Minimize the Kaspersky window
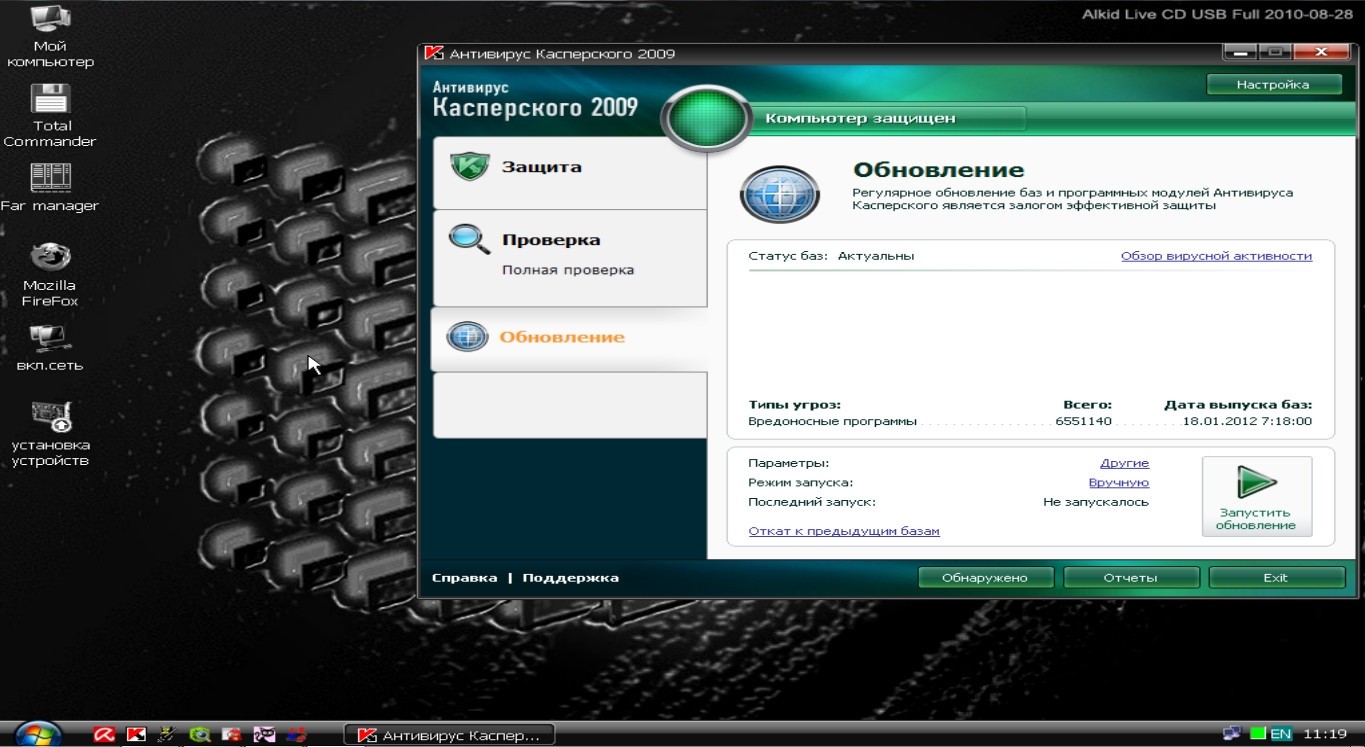This screenshot has width=1365, height=747. [1242, 52]
